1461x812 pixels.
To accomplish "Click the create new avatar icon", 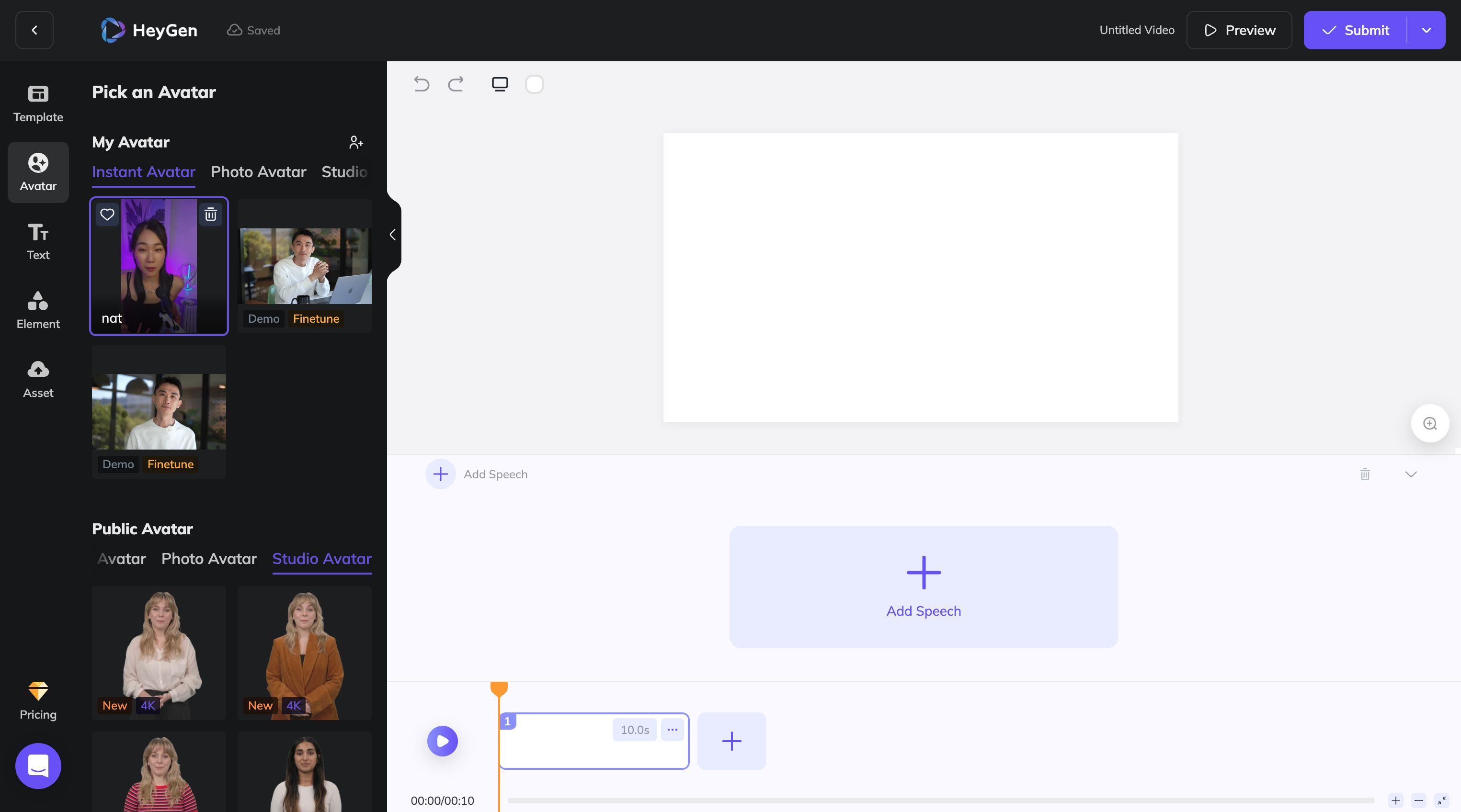I will [356, 142].
